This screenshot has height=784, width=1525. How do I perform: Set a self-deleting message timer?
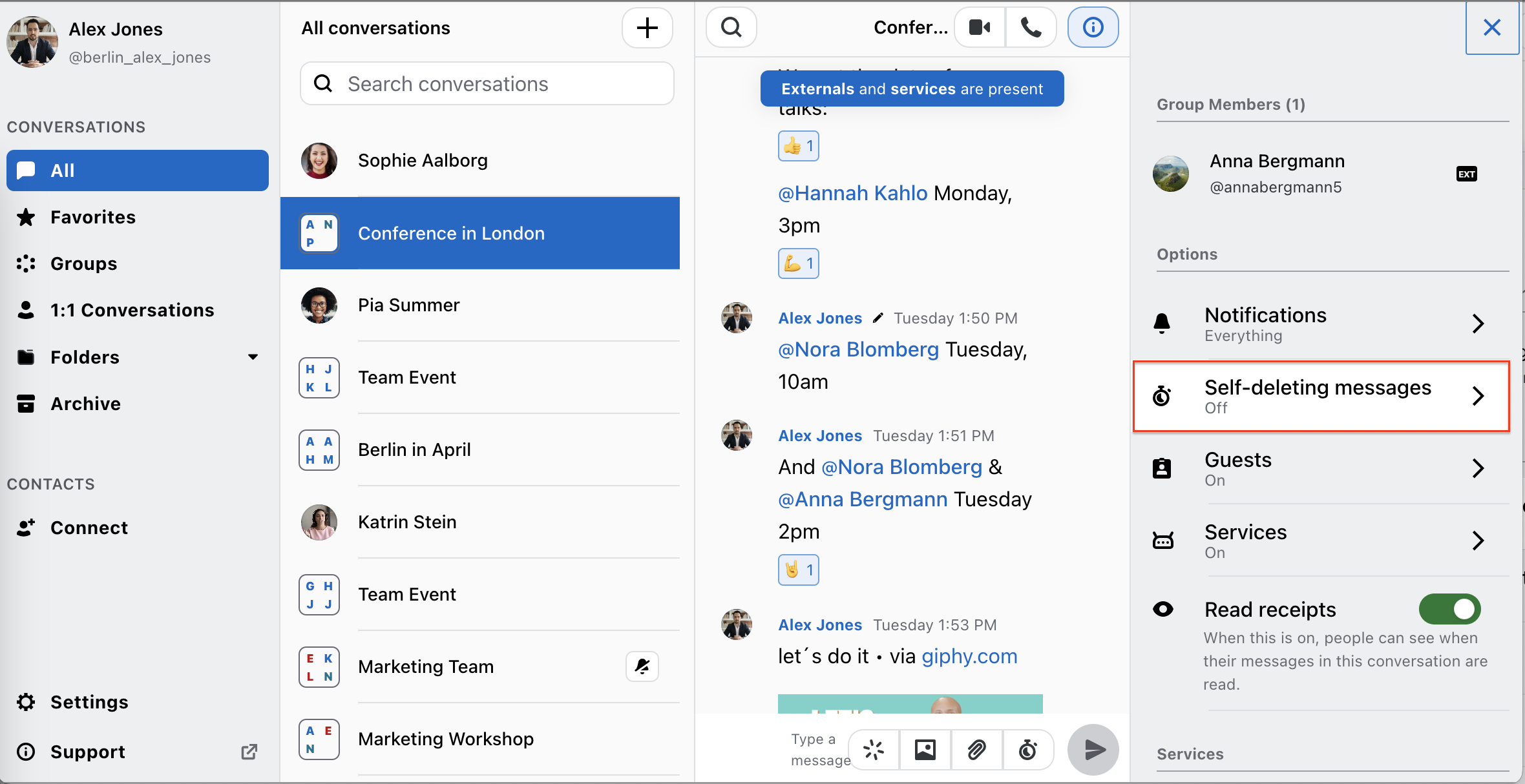(1028, 750)
